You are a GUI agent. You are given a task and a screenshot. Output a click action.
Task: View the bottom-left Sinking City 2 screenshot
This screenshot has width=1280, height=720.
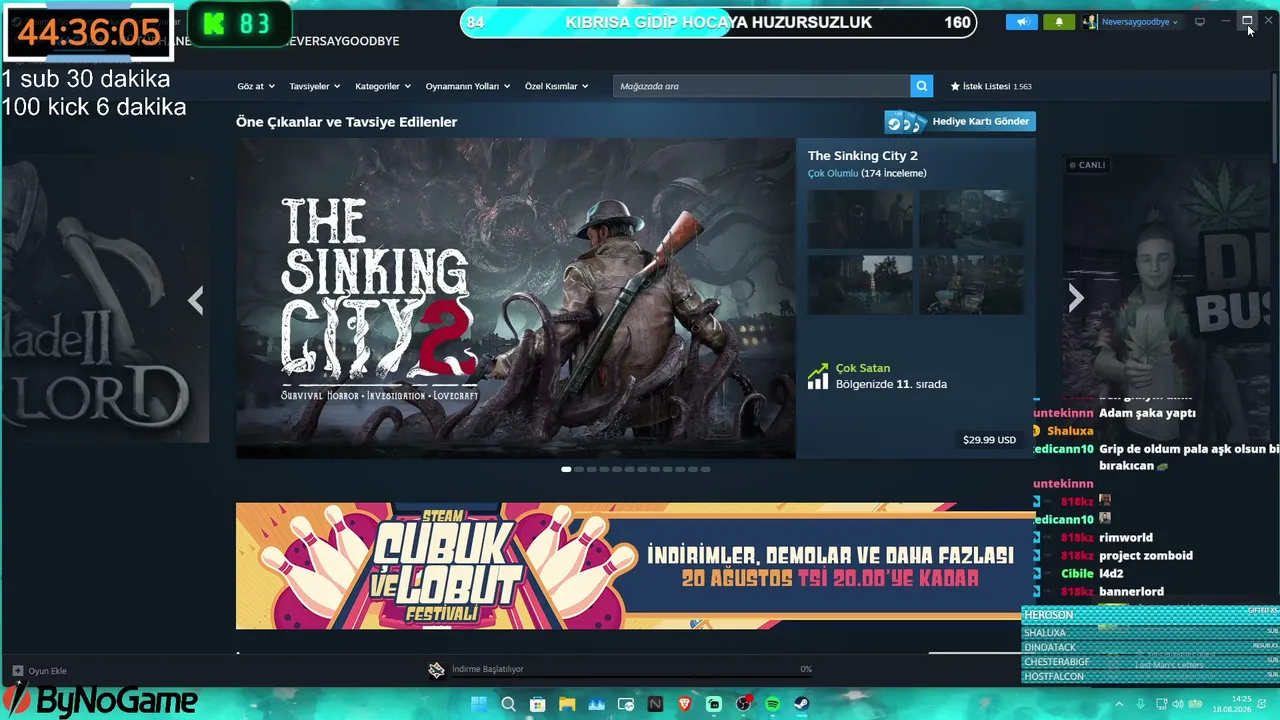pos(860,285)
